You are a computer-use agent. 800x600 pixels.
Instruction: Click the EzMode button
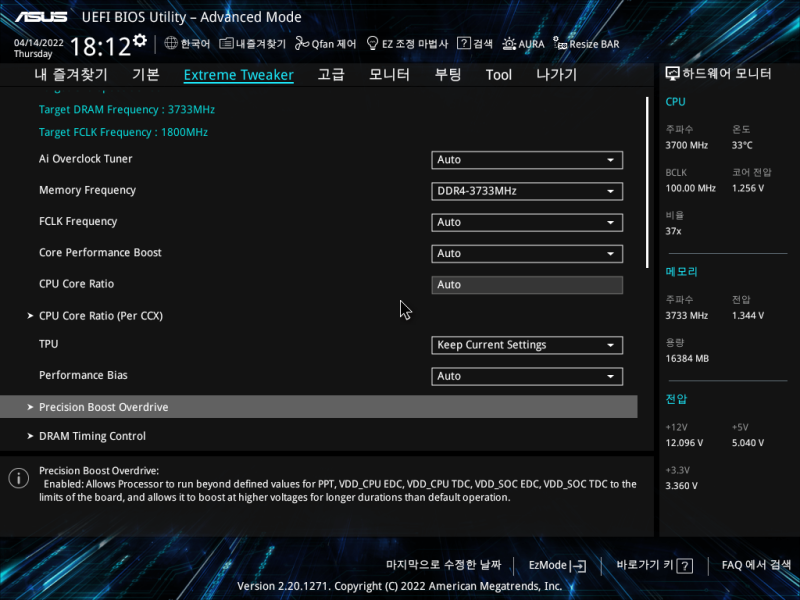pyautogui.click(x=557, y=565)
